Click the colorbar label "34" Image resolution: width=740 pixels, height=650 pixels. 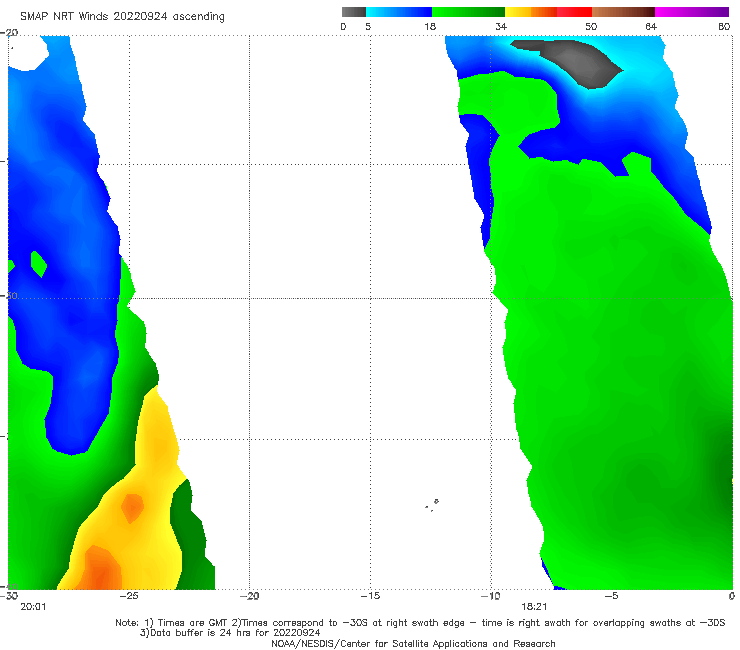[501, 26]
